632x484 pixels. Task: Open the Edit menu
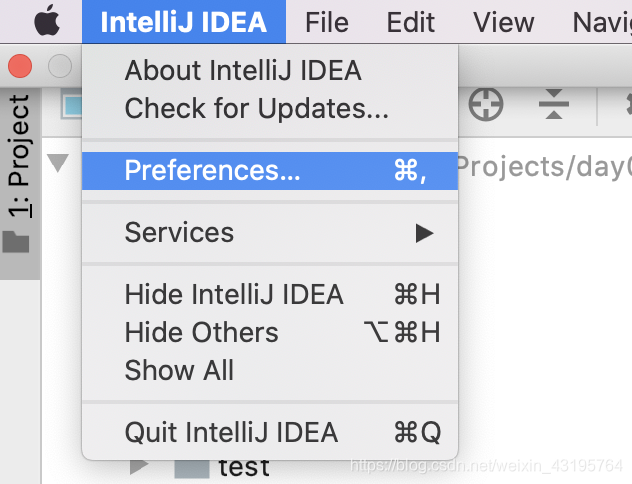(x=410, y=22)
